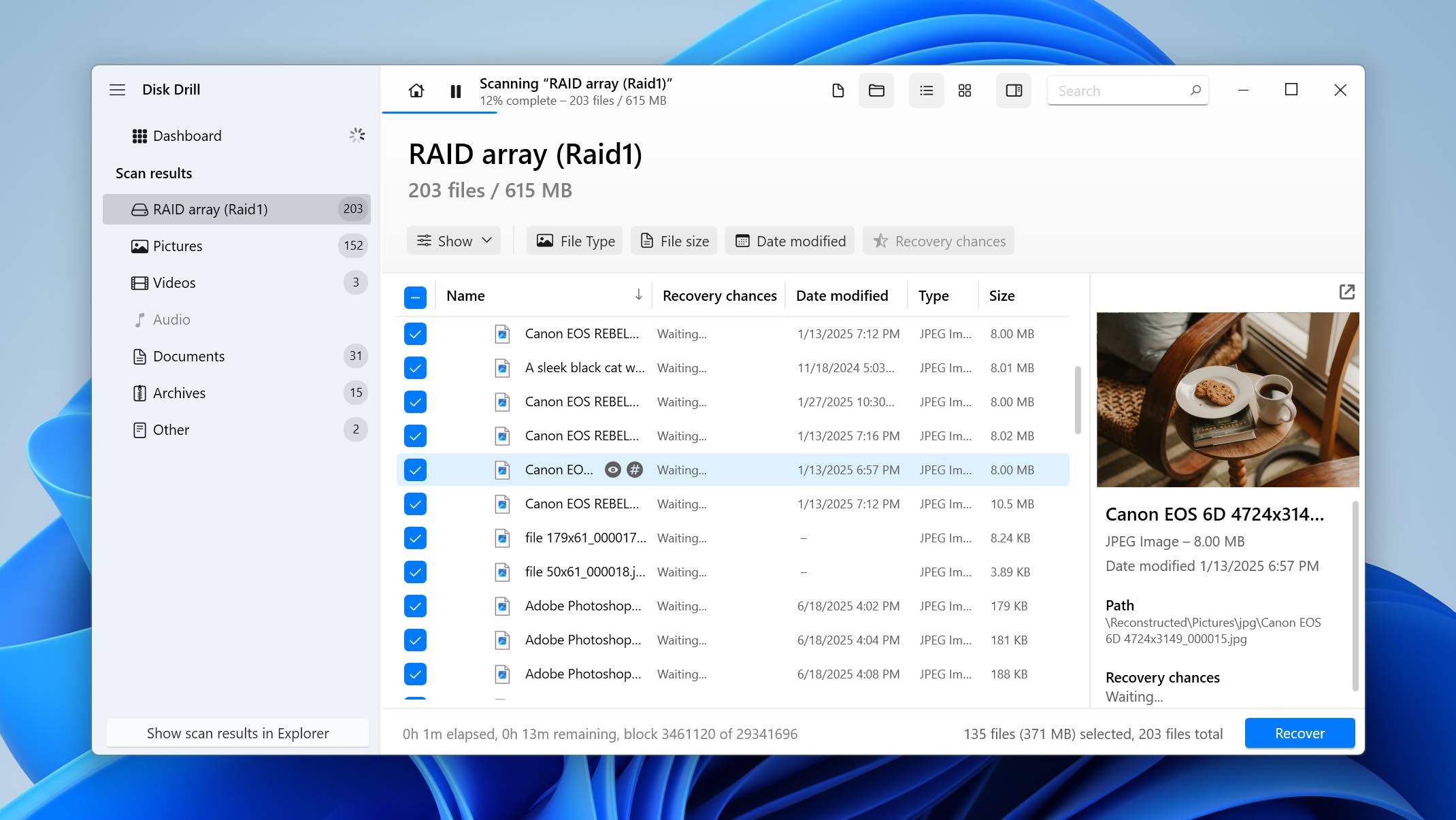1456x820 pixels.
Task: Go to the Home screen icon
Action: click(x=416, y=90)
